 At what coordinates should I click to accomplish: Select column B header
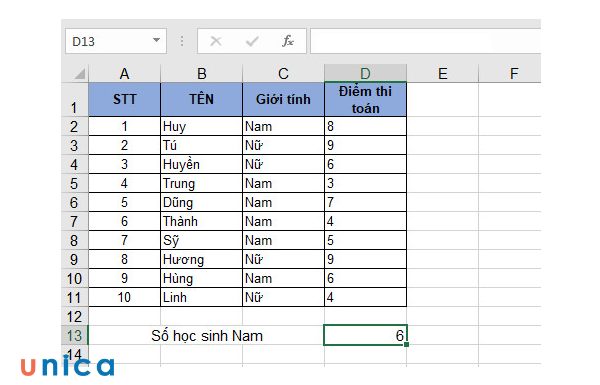[202, 73]
